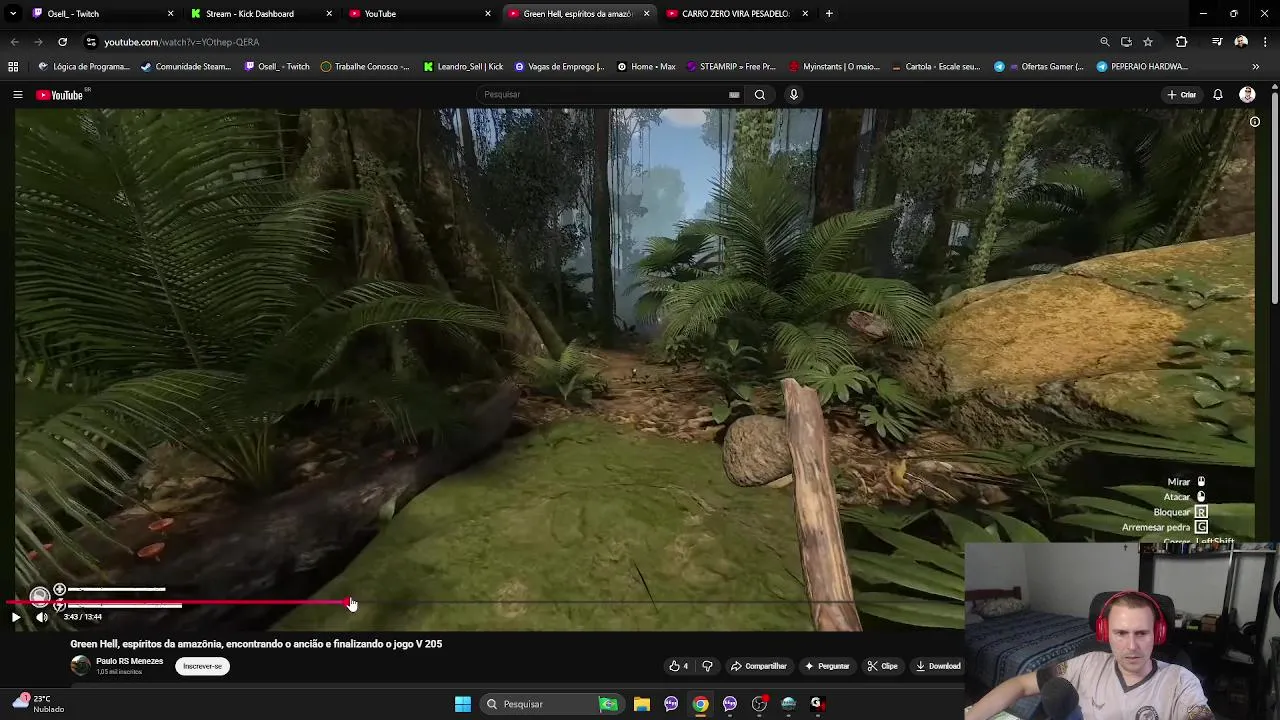Image resolution: width=1280 pixels, height=720 pixels.
Task: Open Vagas de Emprego bookmark
Action: click(x=559, y=67)
